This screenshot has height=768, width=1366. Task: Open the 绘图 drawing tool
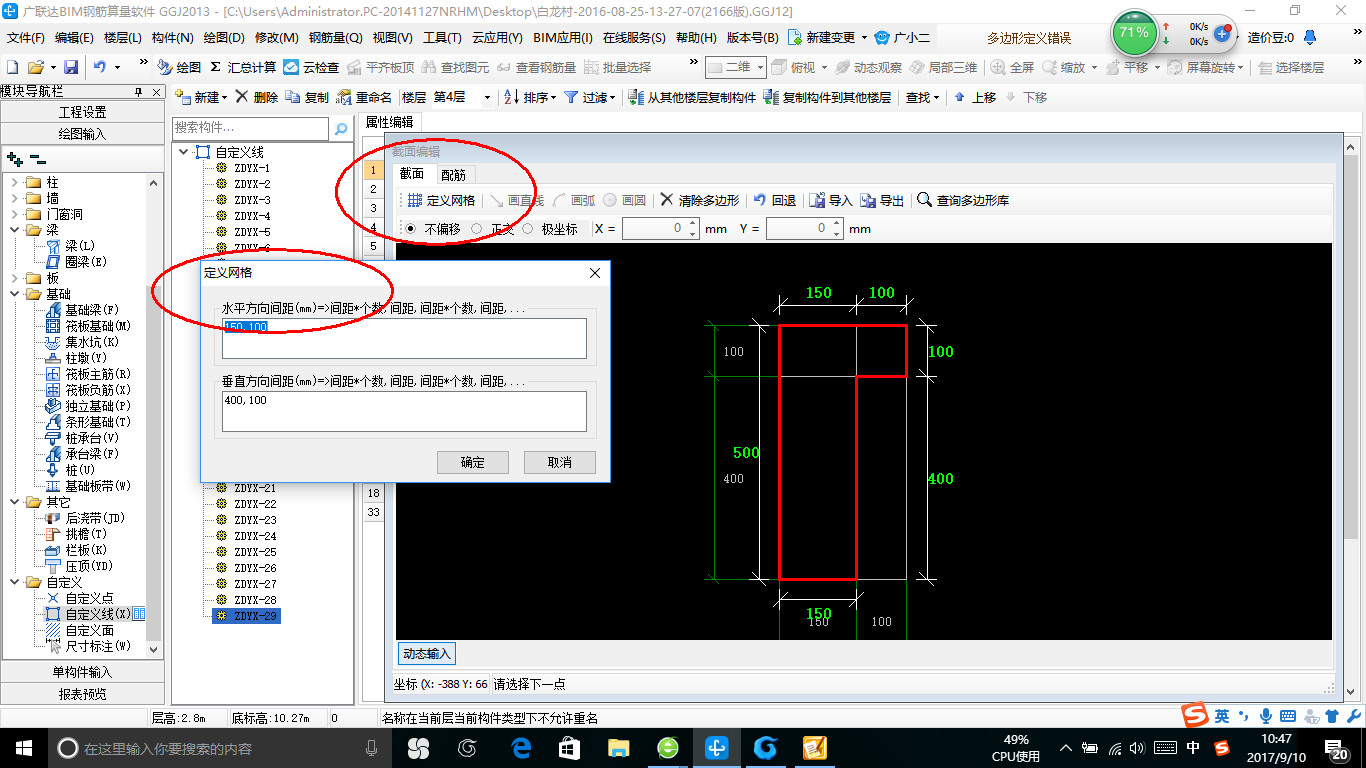pos(180,67)
